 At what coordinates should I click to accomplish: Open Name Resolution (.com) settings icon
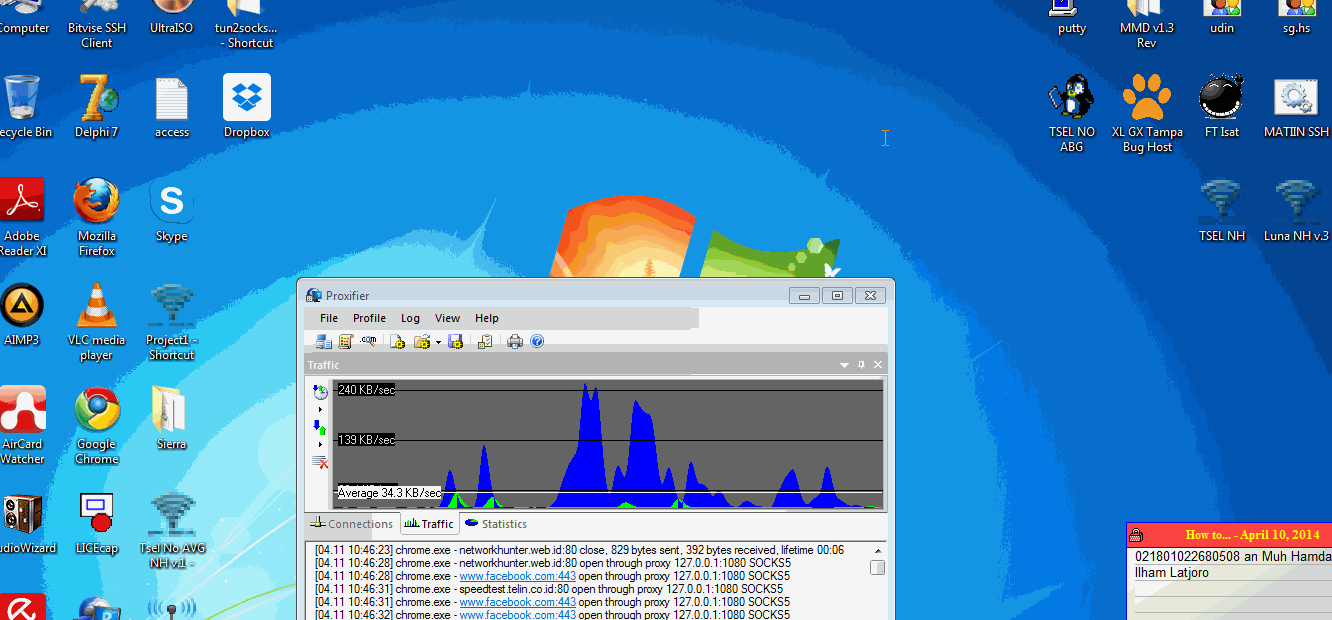coord(368,341)
